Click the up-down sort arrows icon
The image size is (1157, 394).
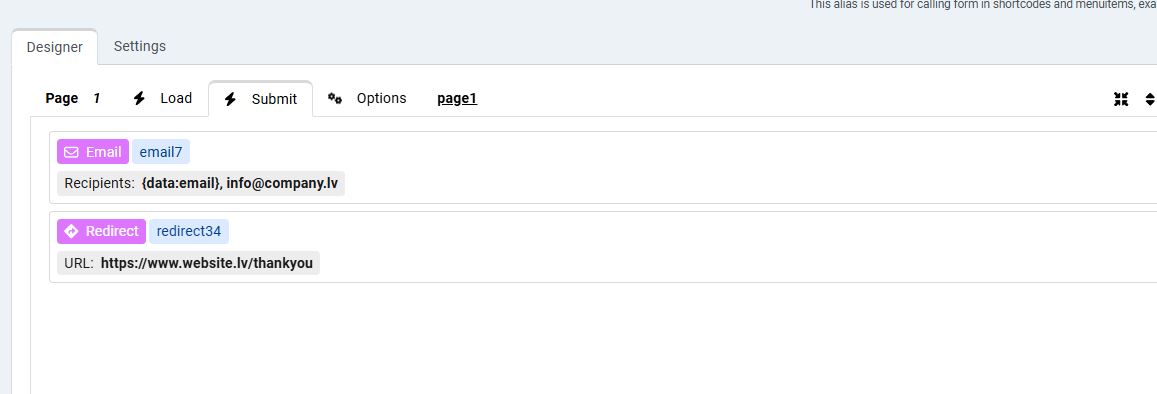pyautogui.click(x=1150, y=99)
